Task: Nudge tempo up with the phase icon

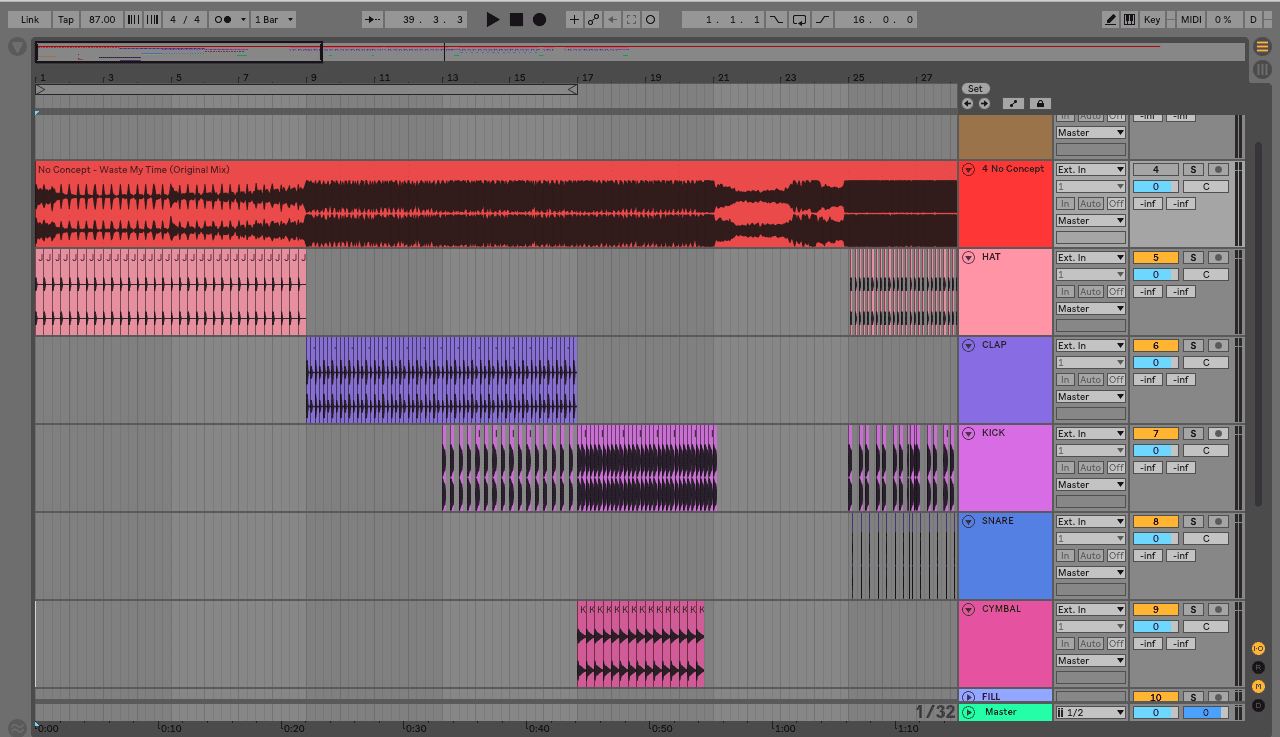Action: tap(152, 19)
